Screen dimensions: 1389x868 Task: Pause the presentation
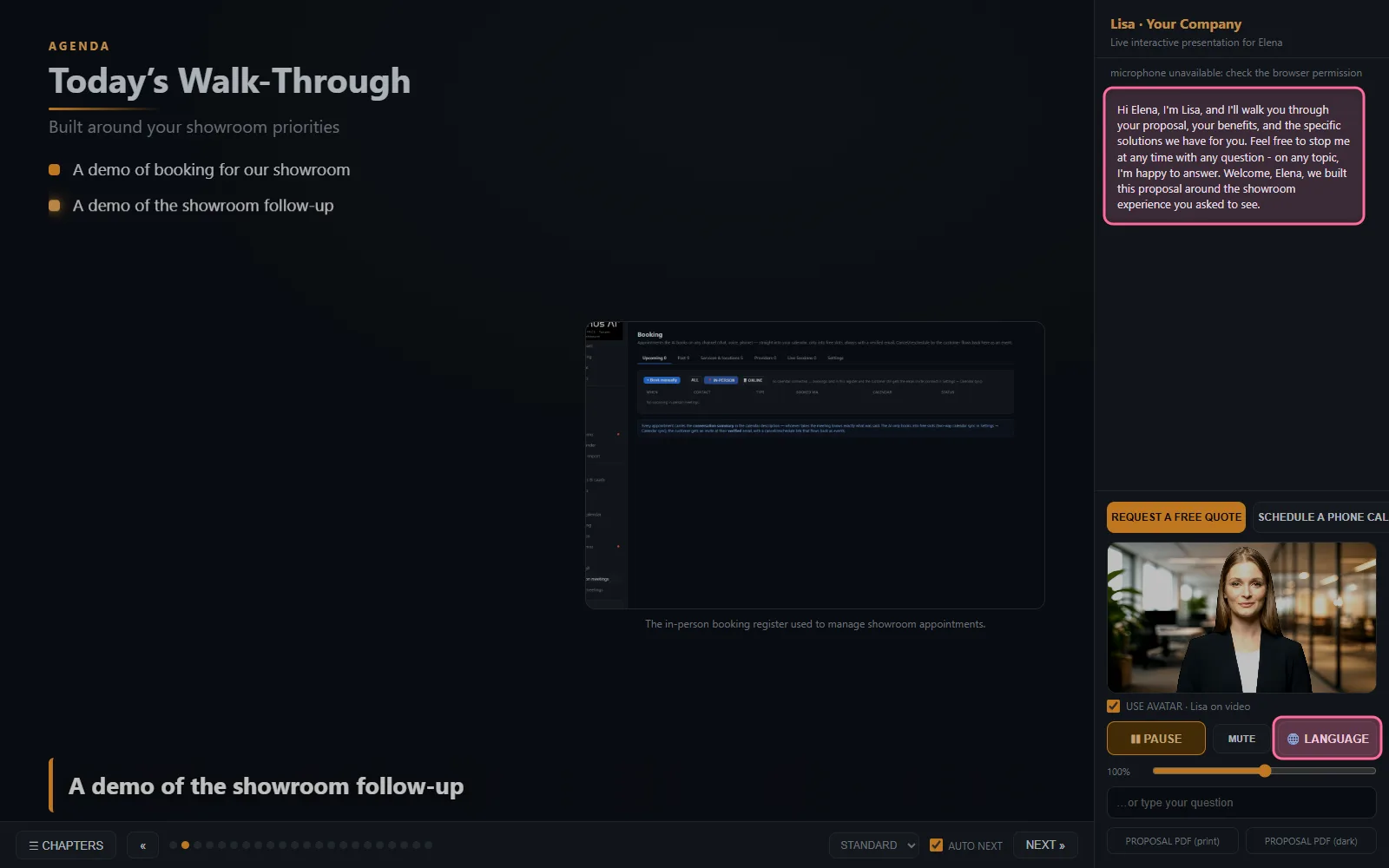pos(1156,739)
